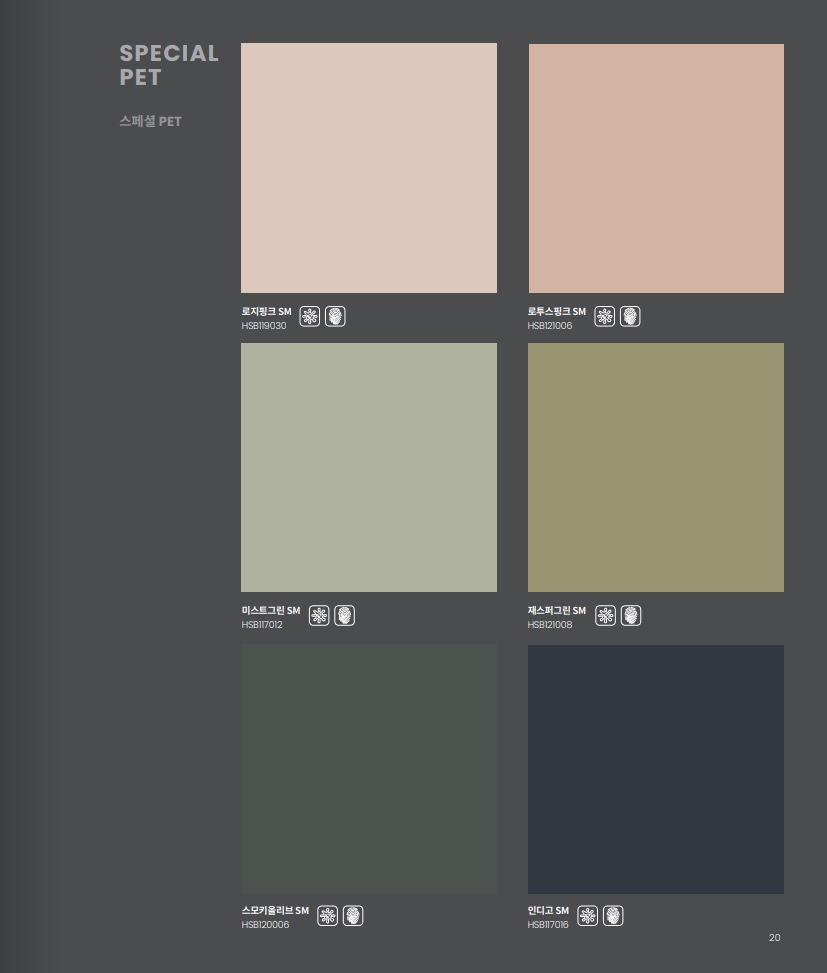The width and height of the screenshot is (827, 973).
Task: Click the 스모키올리브 SM color name
Action: click(x=275, y=910)
